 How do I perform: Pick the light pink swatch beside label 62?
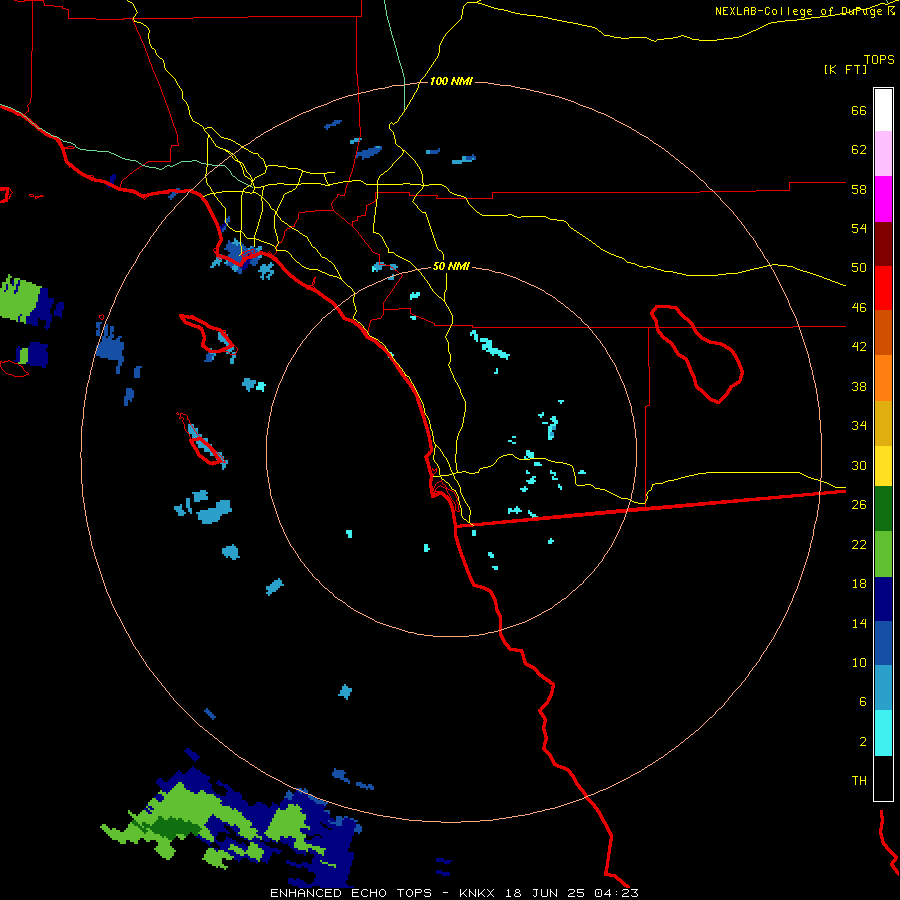[x=883, y=154]
